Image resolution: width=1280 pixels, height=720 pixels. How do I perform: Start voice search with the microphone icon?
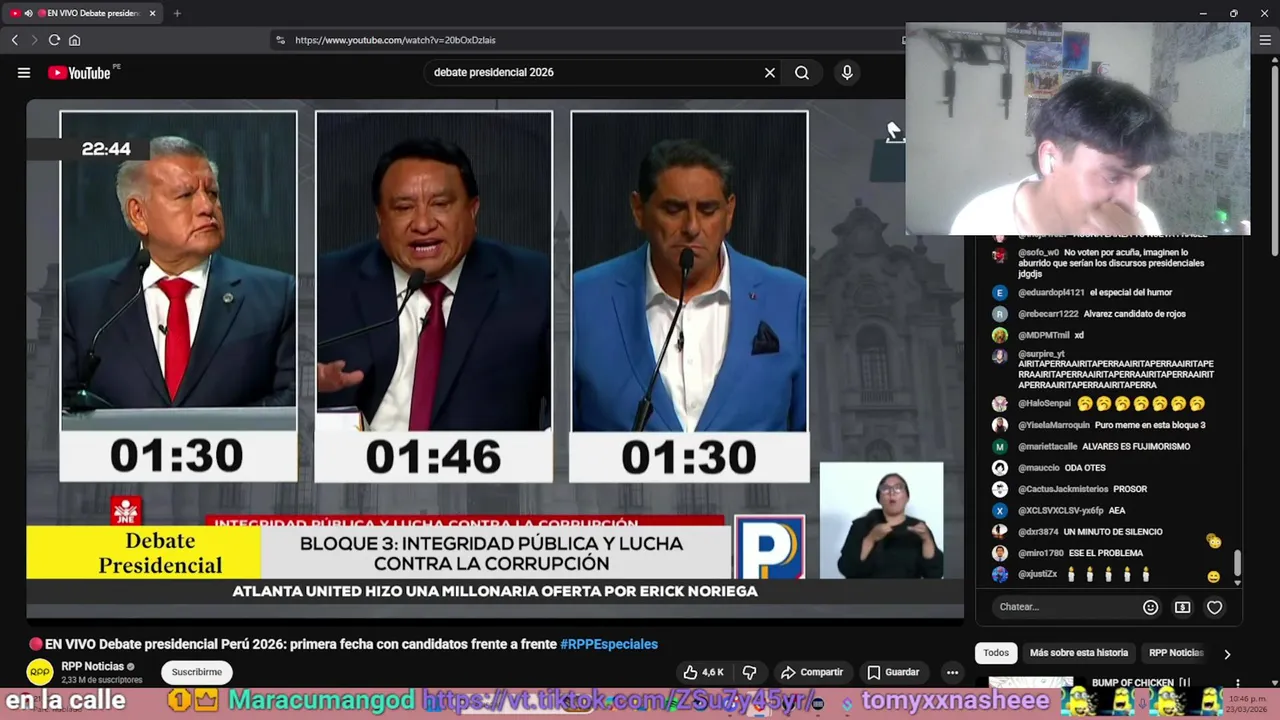point(847,72)
